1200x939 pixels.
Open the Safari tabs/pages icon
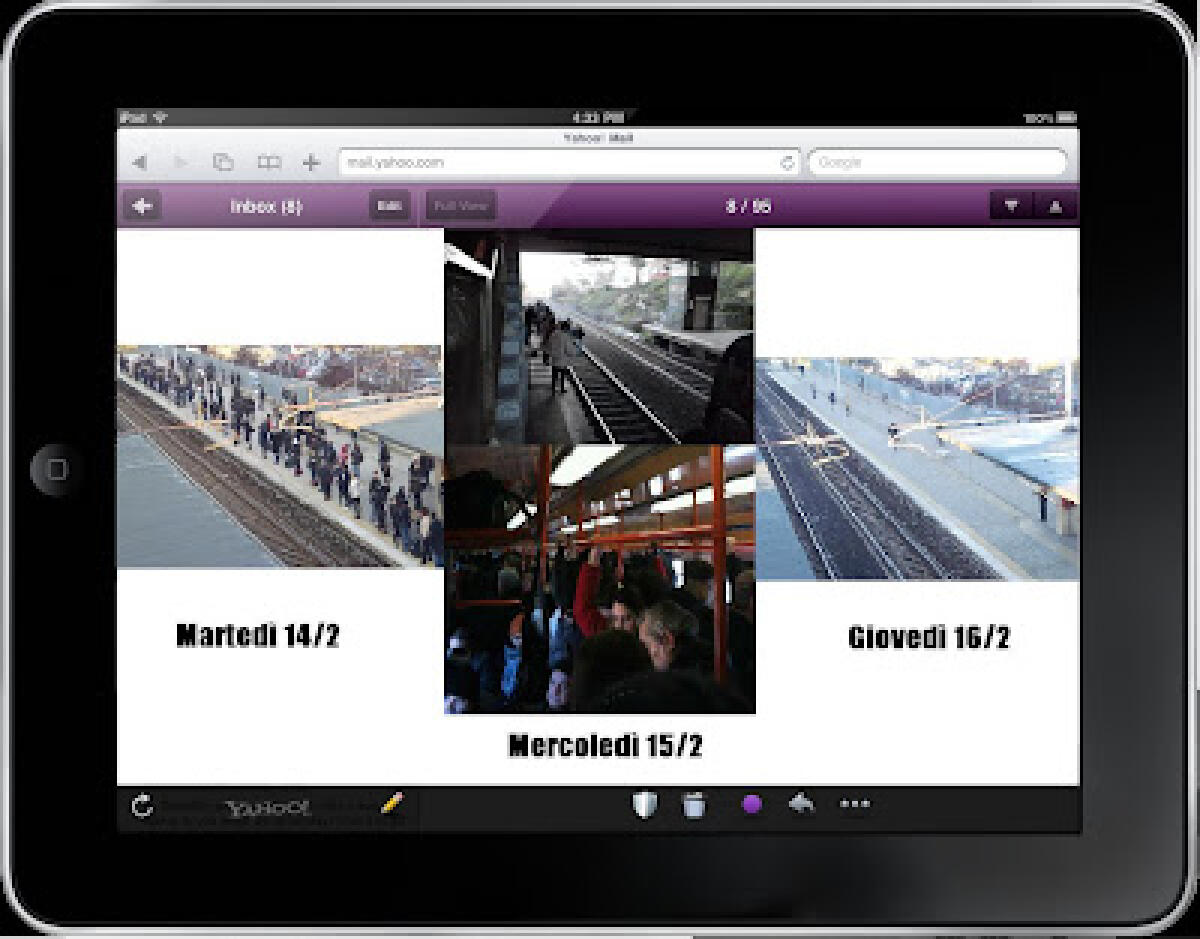(223, 163)
